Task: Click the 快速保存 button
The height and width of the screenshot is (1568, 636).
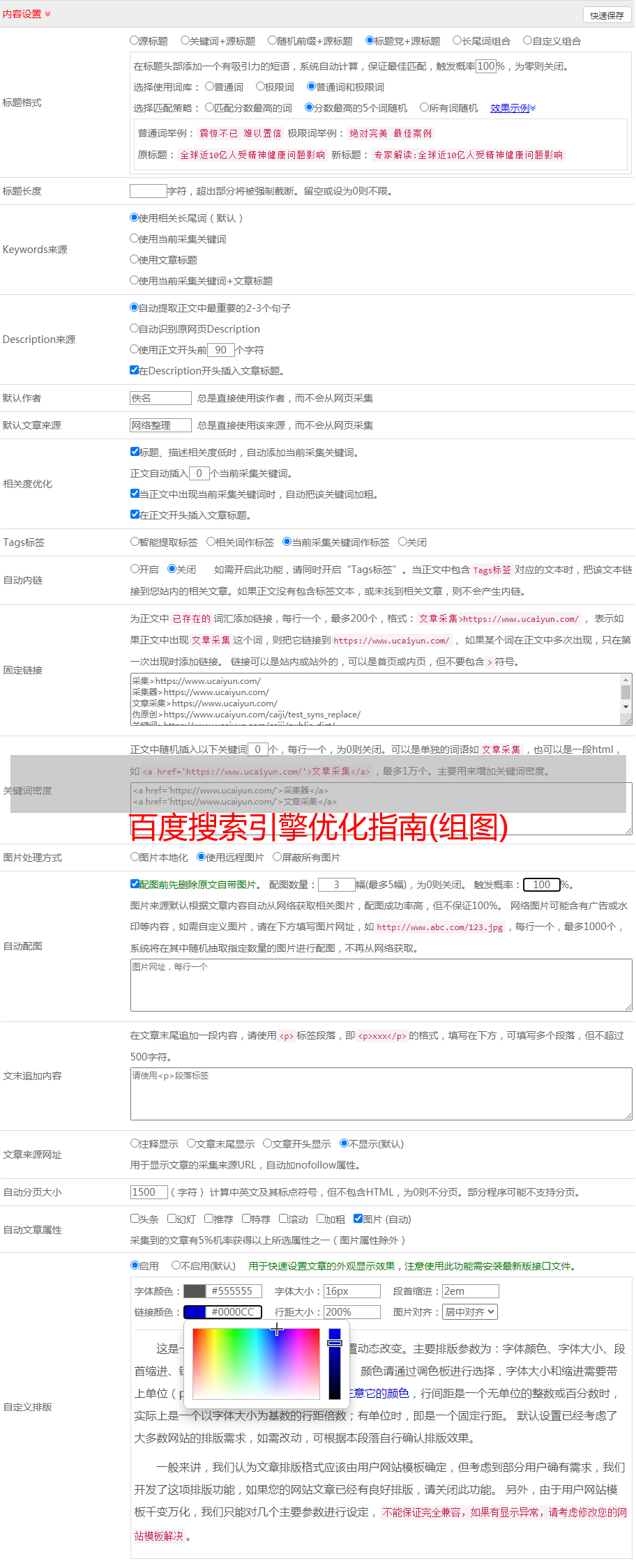Action: tap(606, 15)
